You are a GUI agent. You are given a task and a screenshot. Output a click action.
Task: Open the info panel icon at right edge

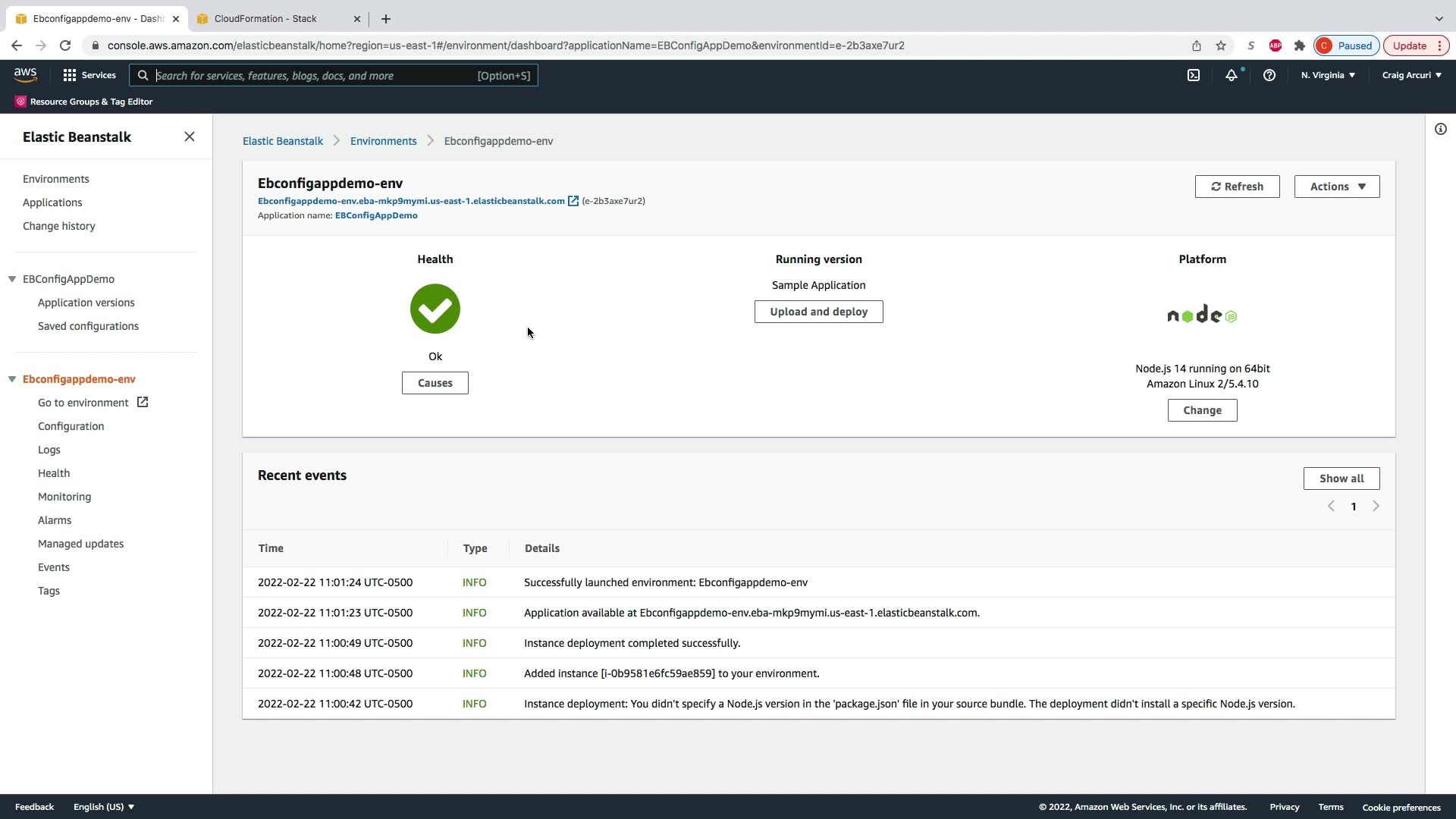click(1440, 129)
